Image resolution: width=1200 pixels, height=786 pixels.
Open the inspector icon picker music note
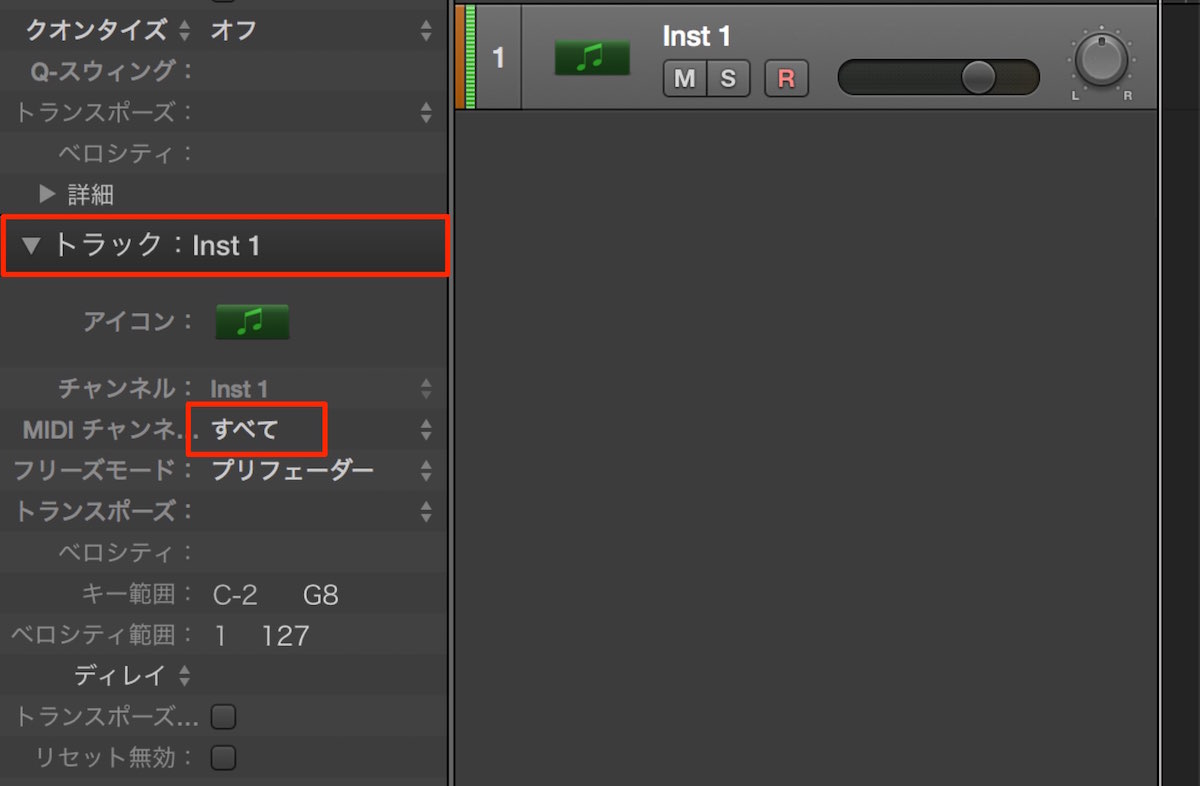click(252, 322)
